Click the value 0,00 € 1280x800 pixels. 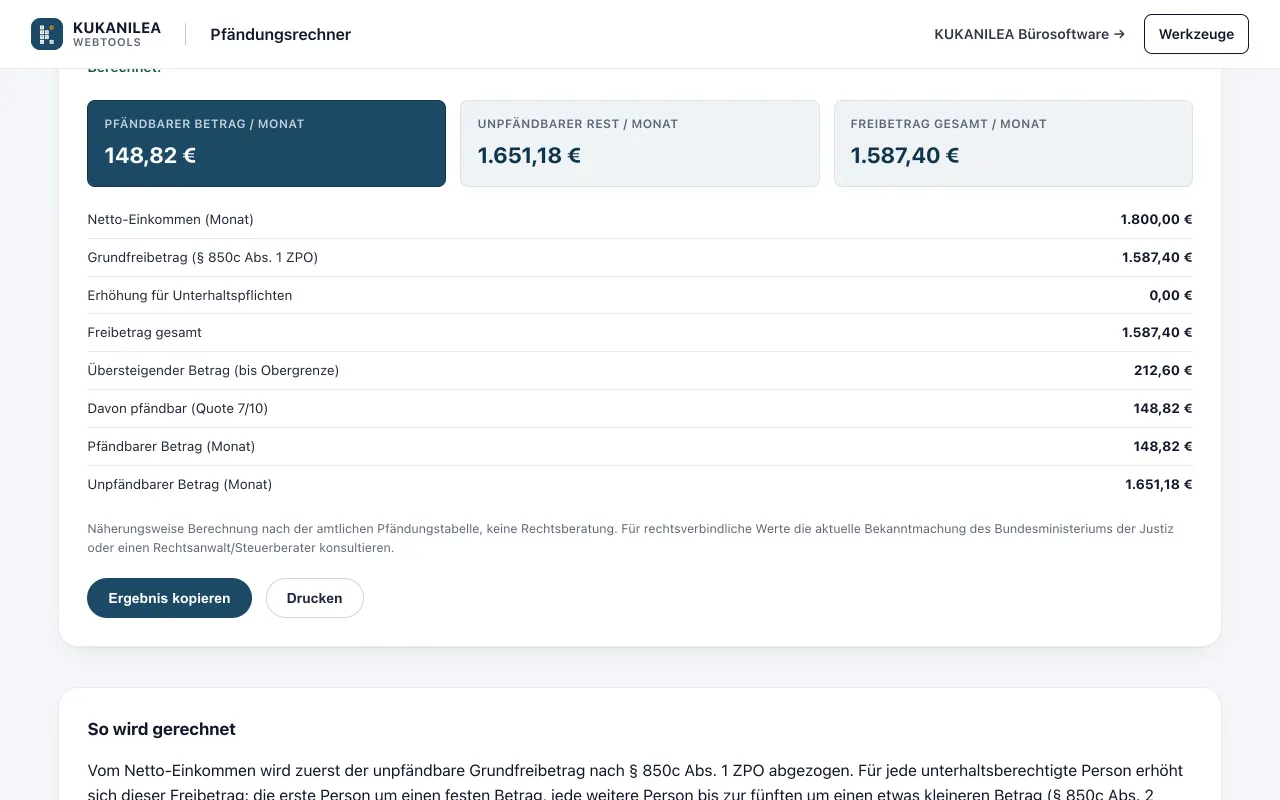coord(1170,295)
